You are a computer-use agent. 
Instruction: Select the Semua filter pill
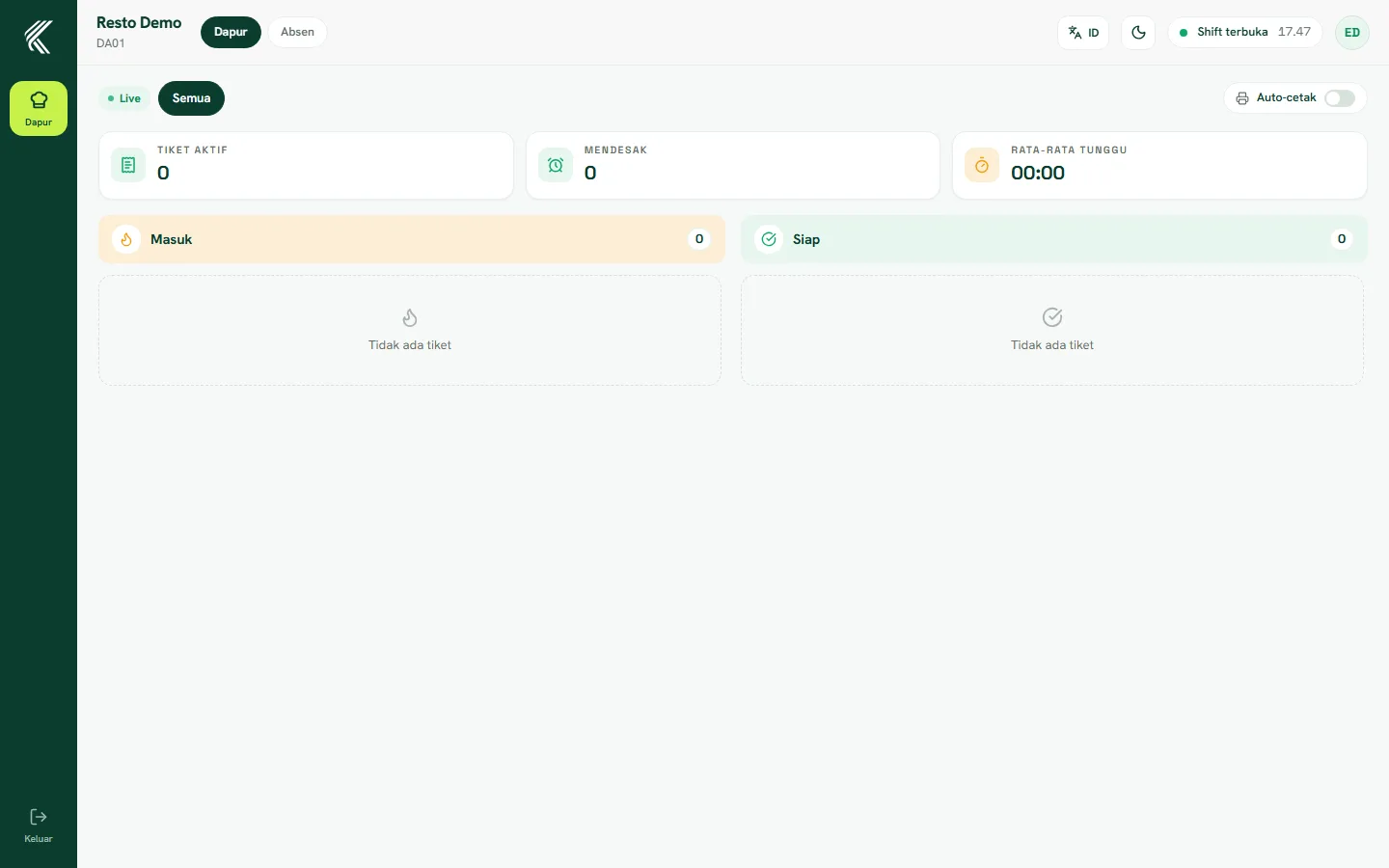[191, 98]
